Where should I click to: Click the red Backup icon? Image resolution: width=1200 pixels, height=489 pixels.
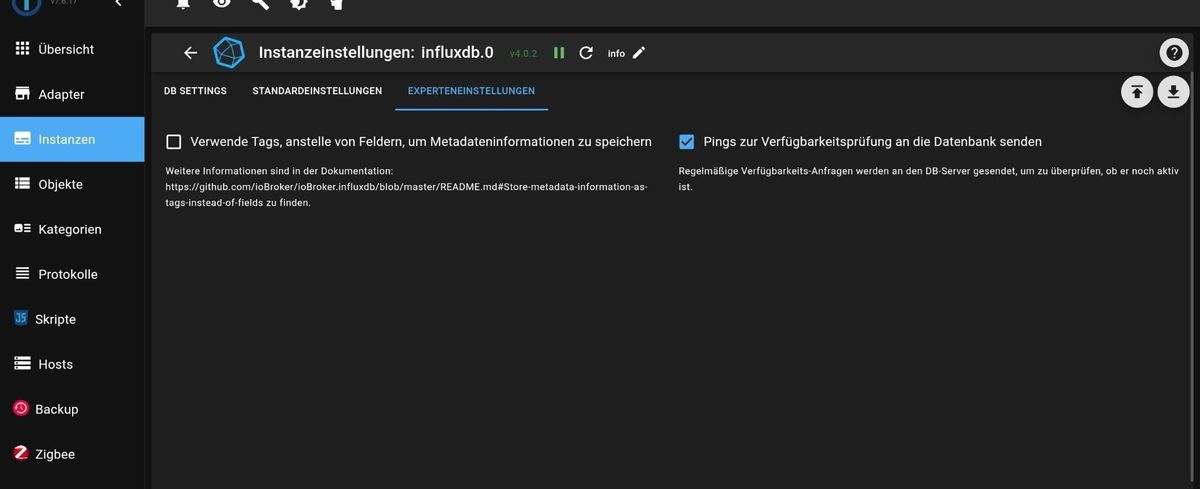pyautogui.click(x=20, y=409)
